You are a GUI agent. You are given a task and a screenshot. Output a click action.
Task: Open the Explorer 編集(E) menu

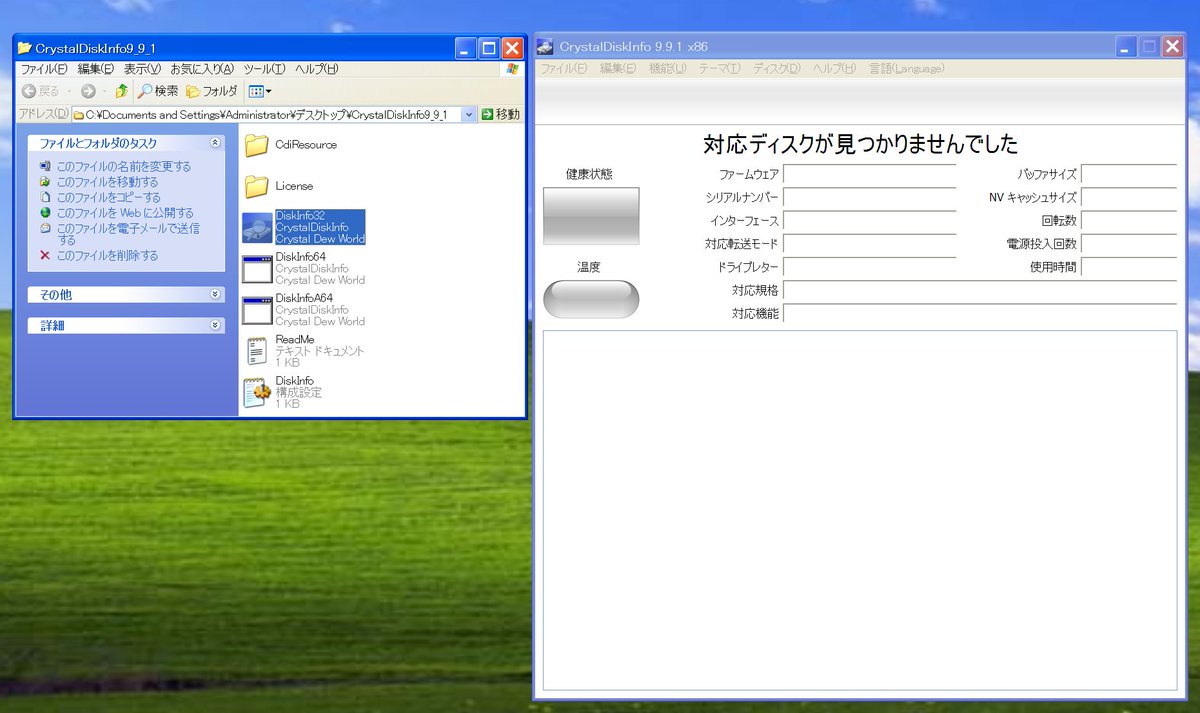[96, 69]
